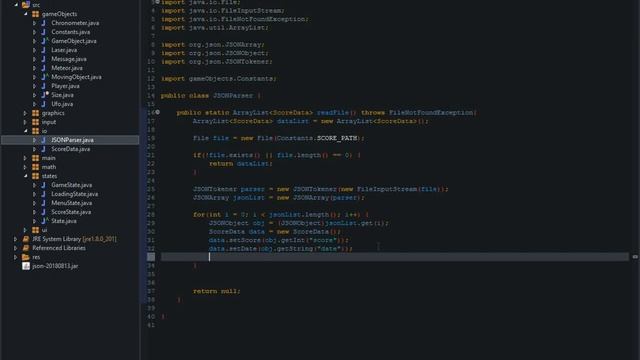Click the JSONParser.java file icon
640x360 pixels.
tap(44, 140)
